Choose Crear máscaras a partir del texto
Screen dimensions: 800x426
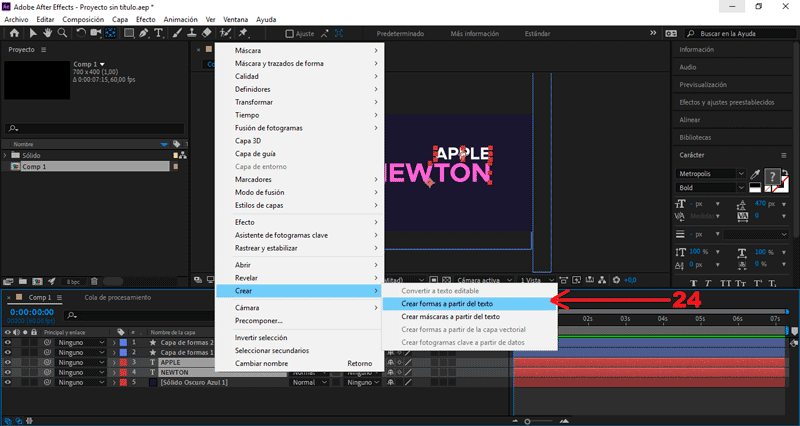pyautogui.click(x=469, y=317)
